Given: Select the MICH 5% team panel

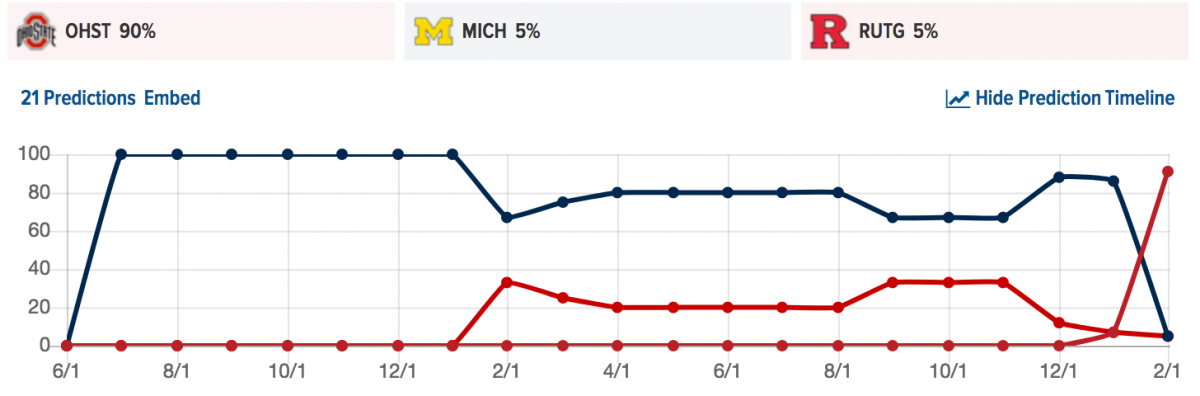Looking at the screenshot, I should [597, 31].
